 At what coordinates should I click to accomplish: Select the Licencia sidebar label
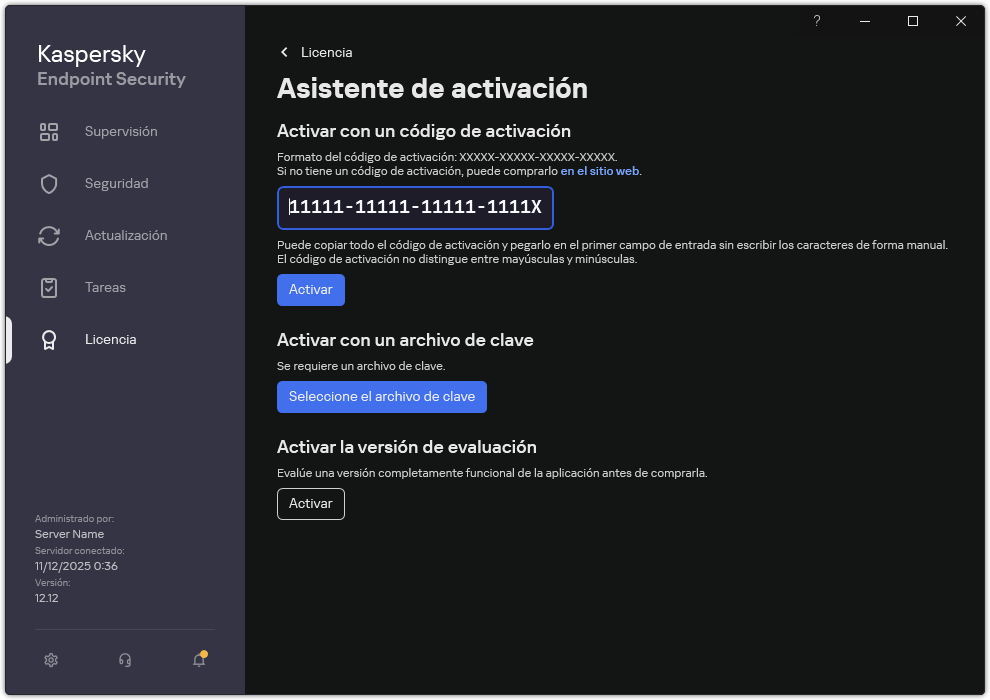110,339
